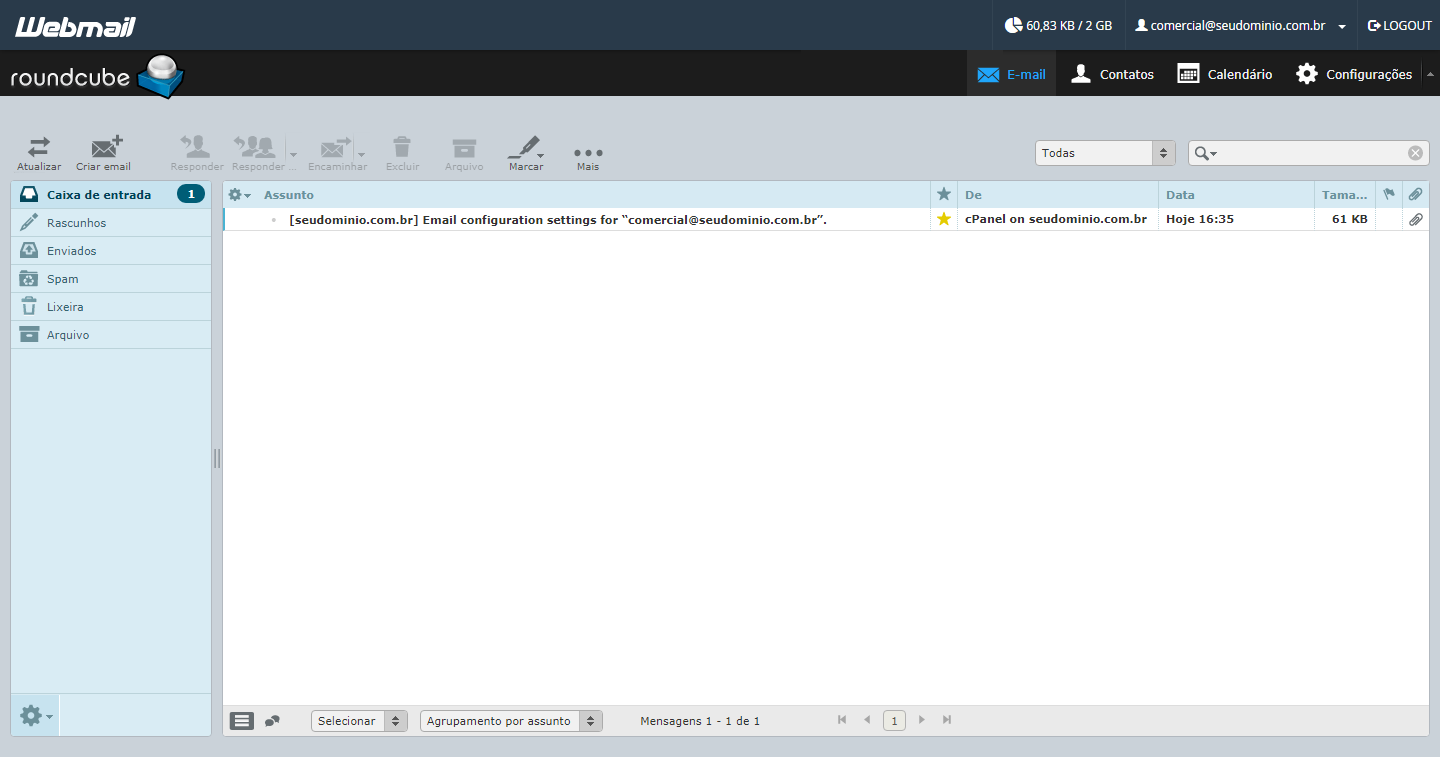Click the Excluir trash icon
The height and width of the screenshot is (757, 1440).
pos(402,154)
